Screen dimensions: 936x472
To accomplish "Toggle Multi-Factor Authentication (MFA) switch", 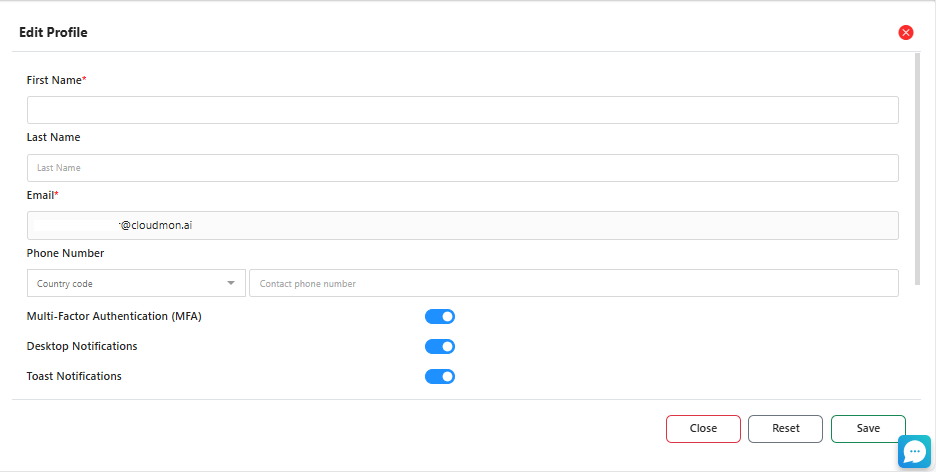I will tap(440, 317).
